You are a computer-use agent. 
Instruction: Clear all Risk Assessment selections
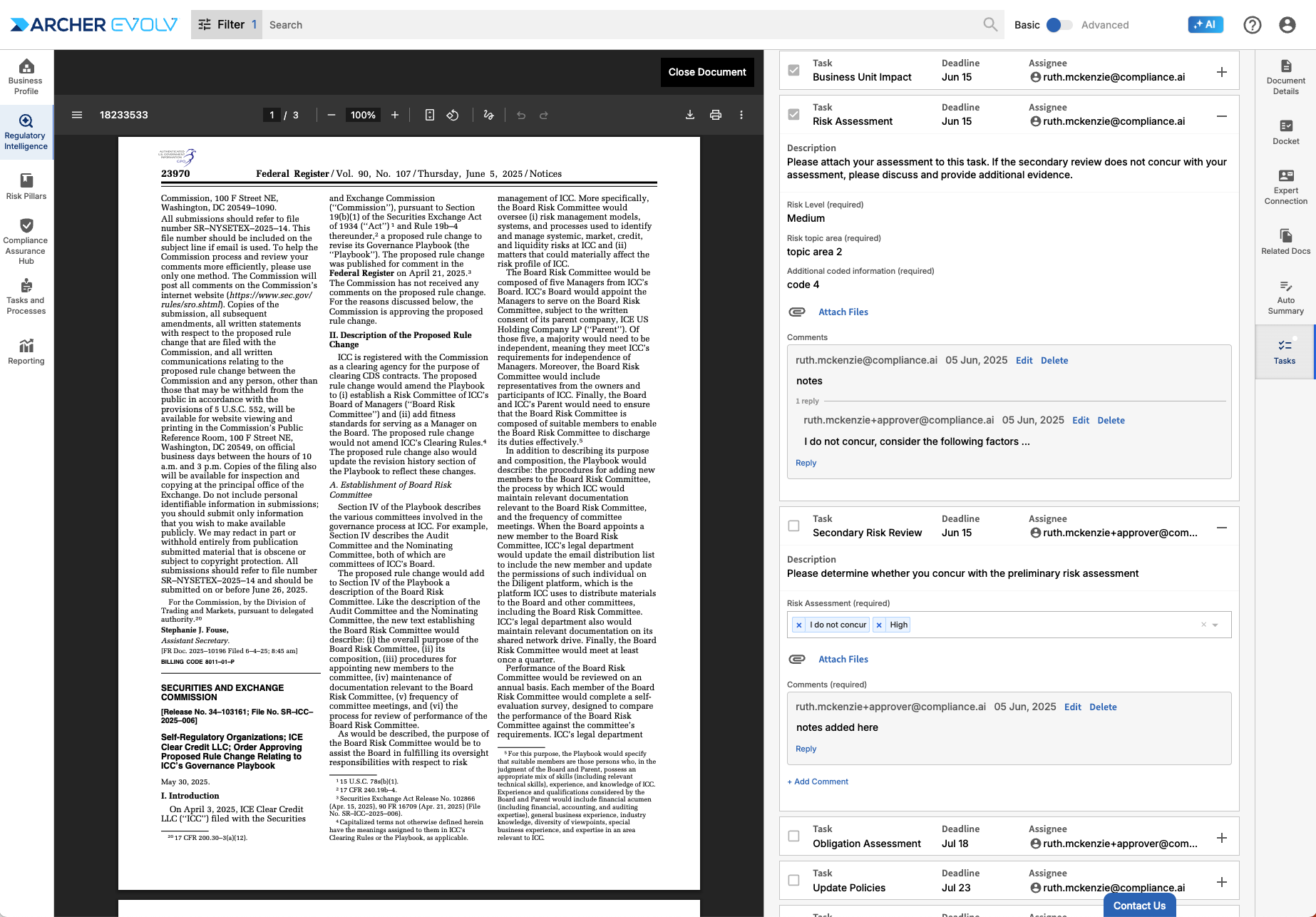[1203, 625]
